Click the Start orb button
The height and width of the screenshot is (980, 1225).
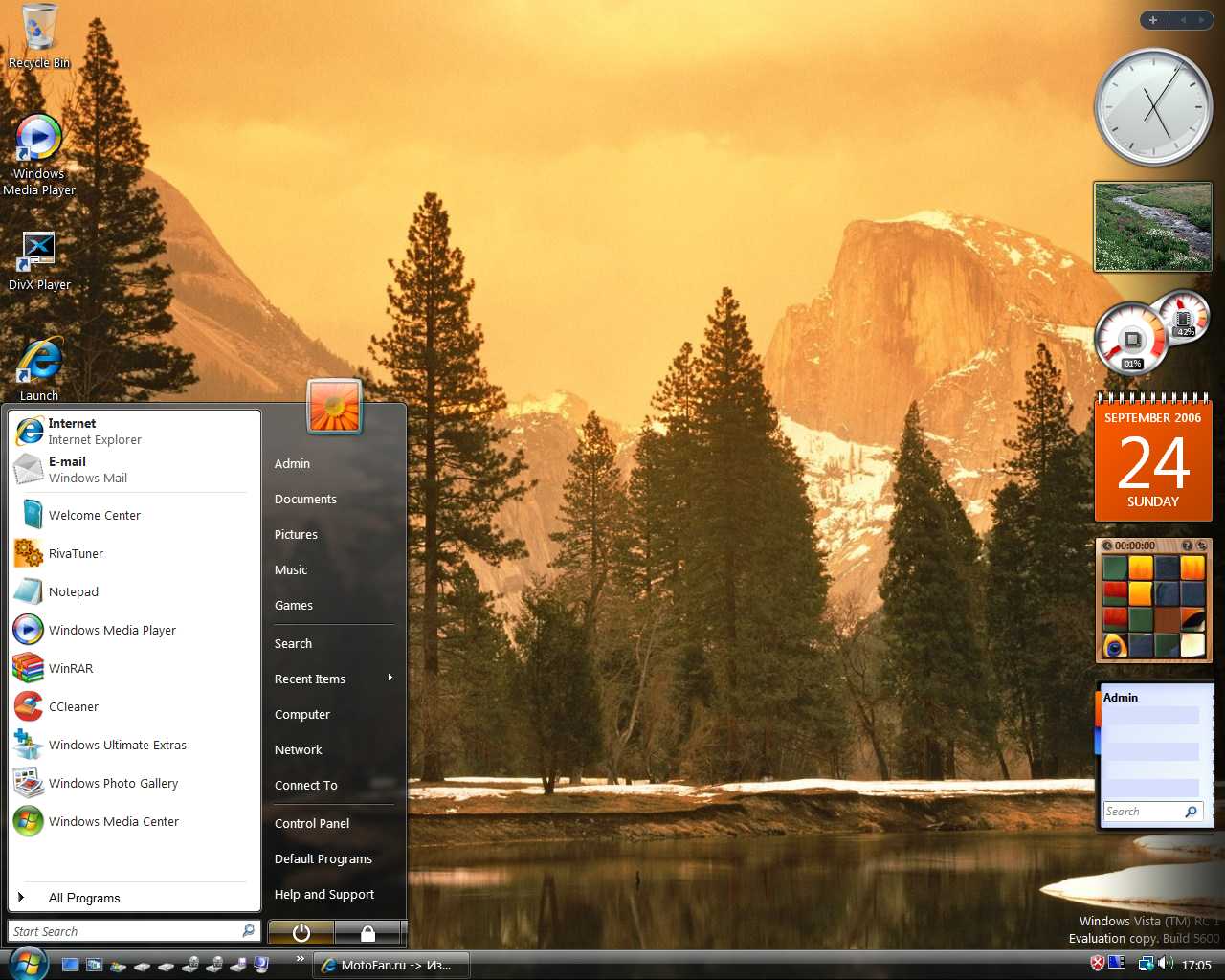[27, 963]
